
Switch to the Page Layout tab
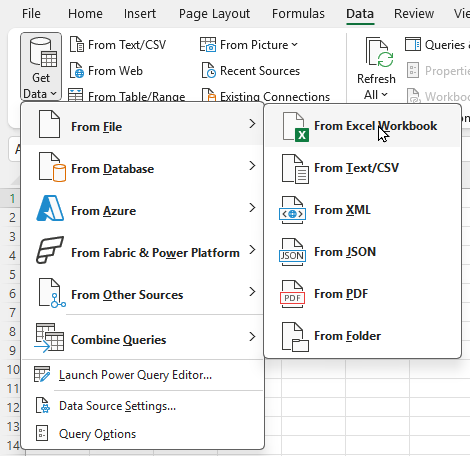point(214,14)
